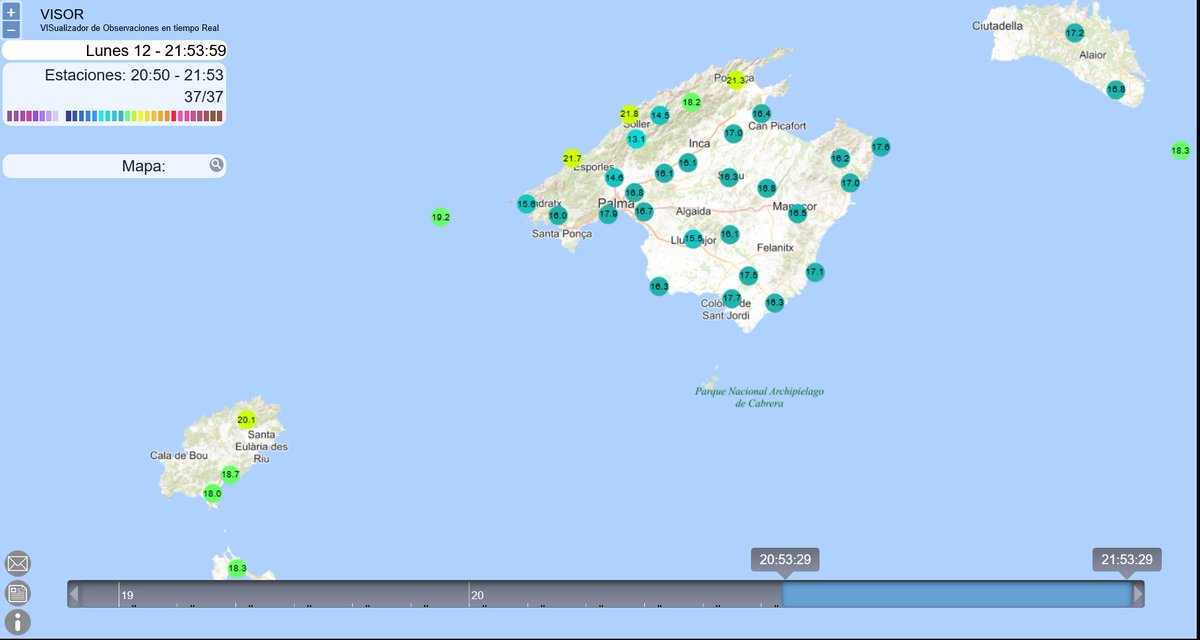Open the info icon

pos(18,623)
